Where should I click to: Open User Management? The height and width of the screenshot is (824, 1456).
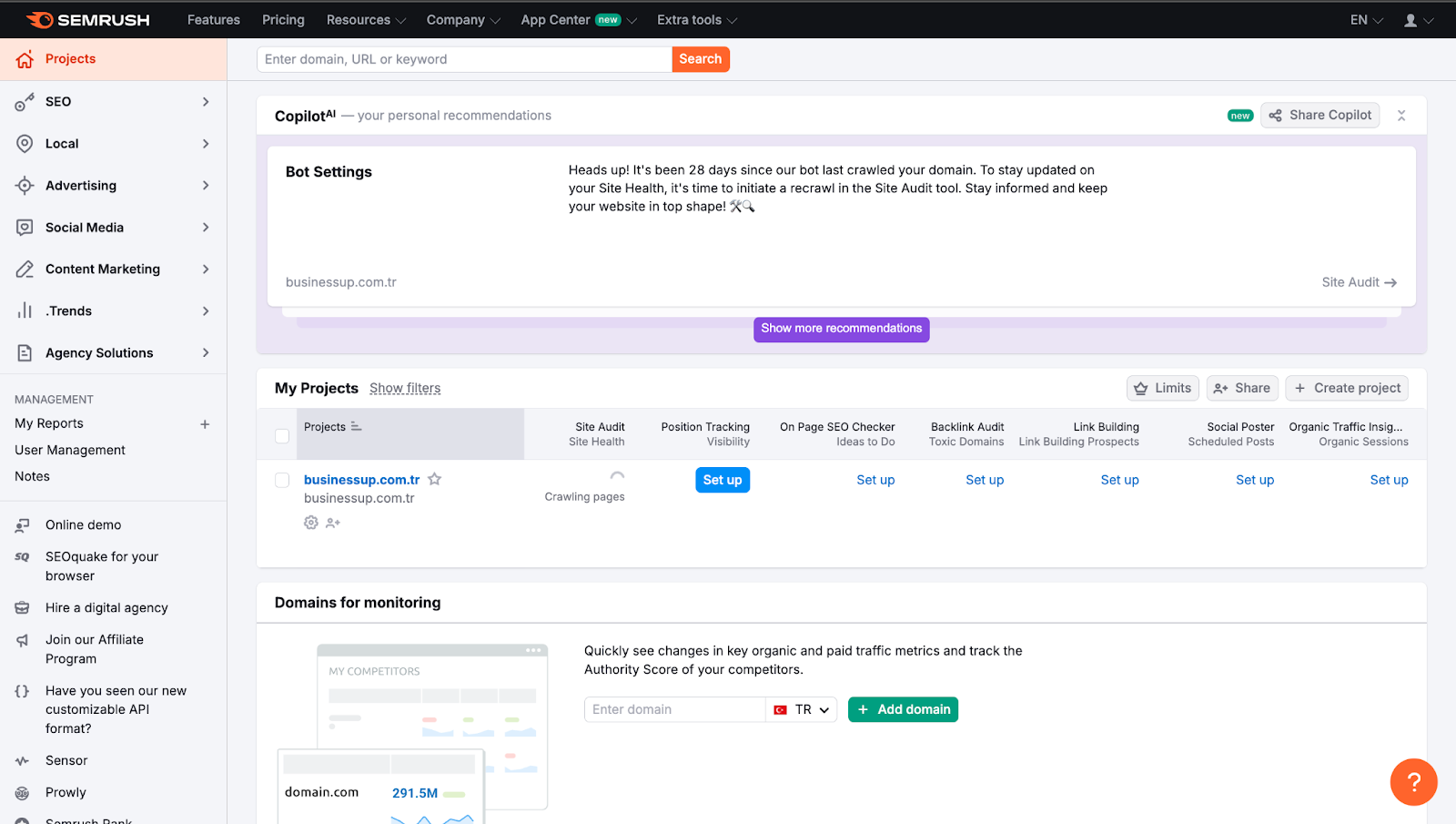point(70,450)
